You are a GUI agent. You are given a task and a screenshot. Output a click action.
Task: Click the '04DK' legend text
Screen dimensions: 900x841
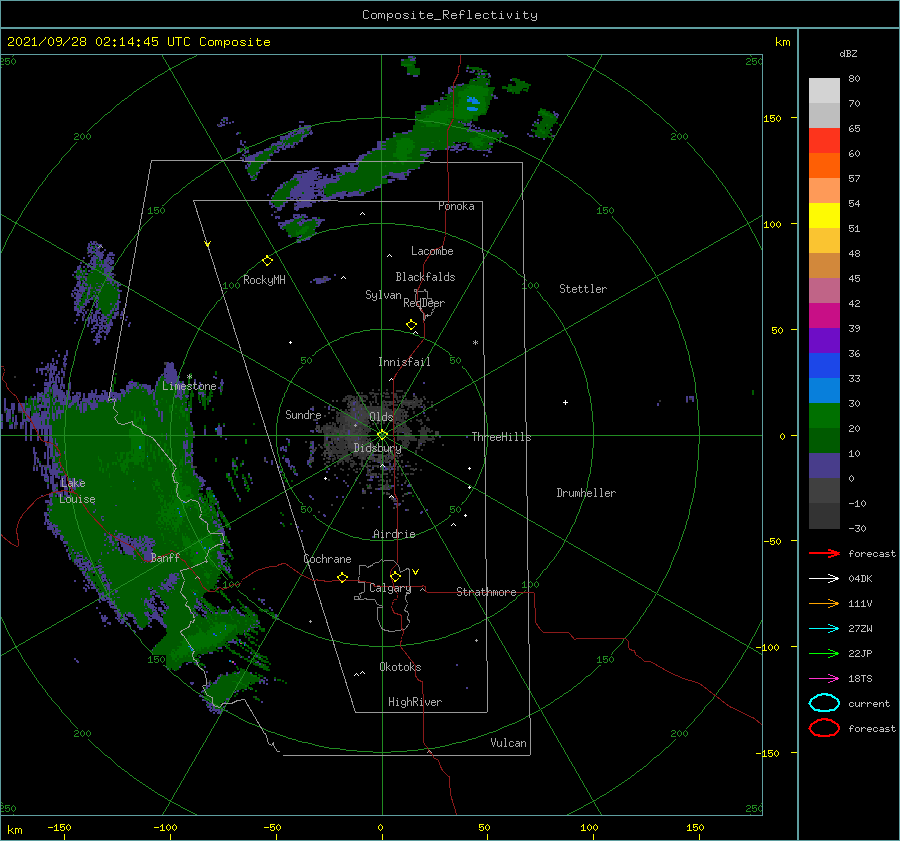(860, 579)
